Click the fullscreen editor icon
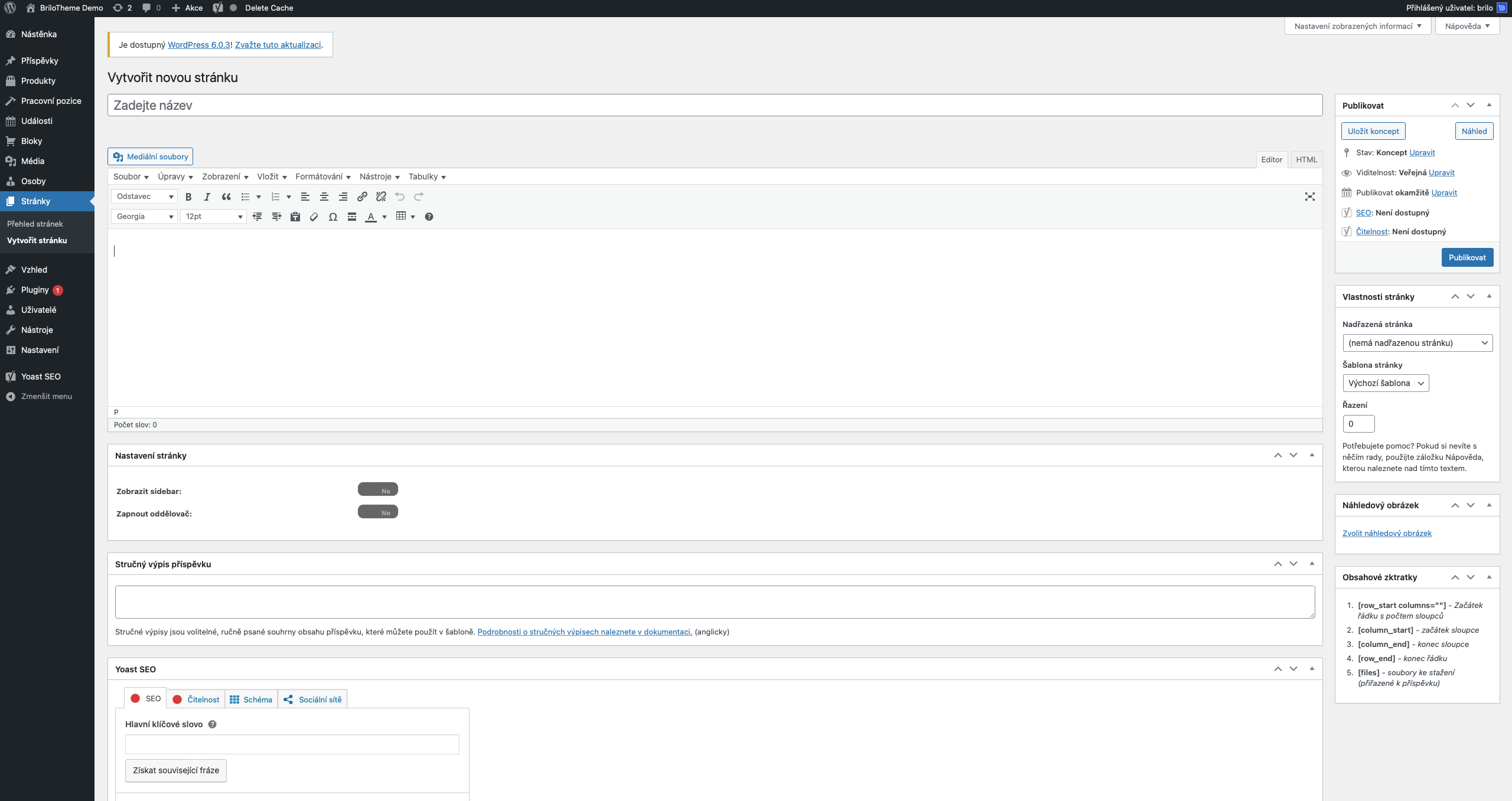1512x801 pixels. pyautogui.click(x=1309, y=197)
